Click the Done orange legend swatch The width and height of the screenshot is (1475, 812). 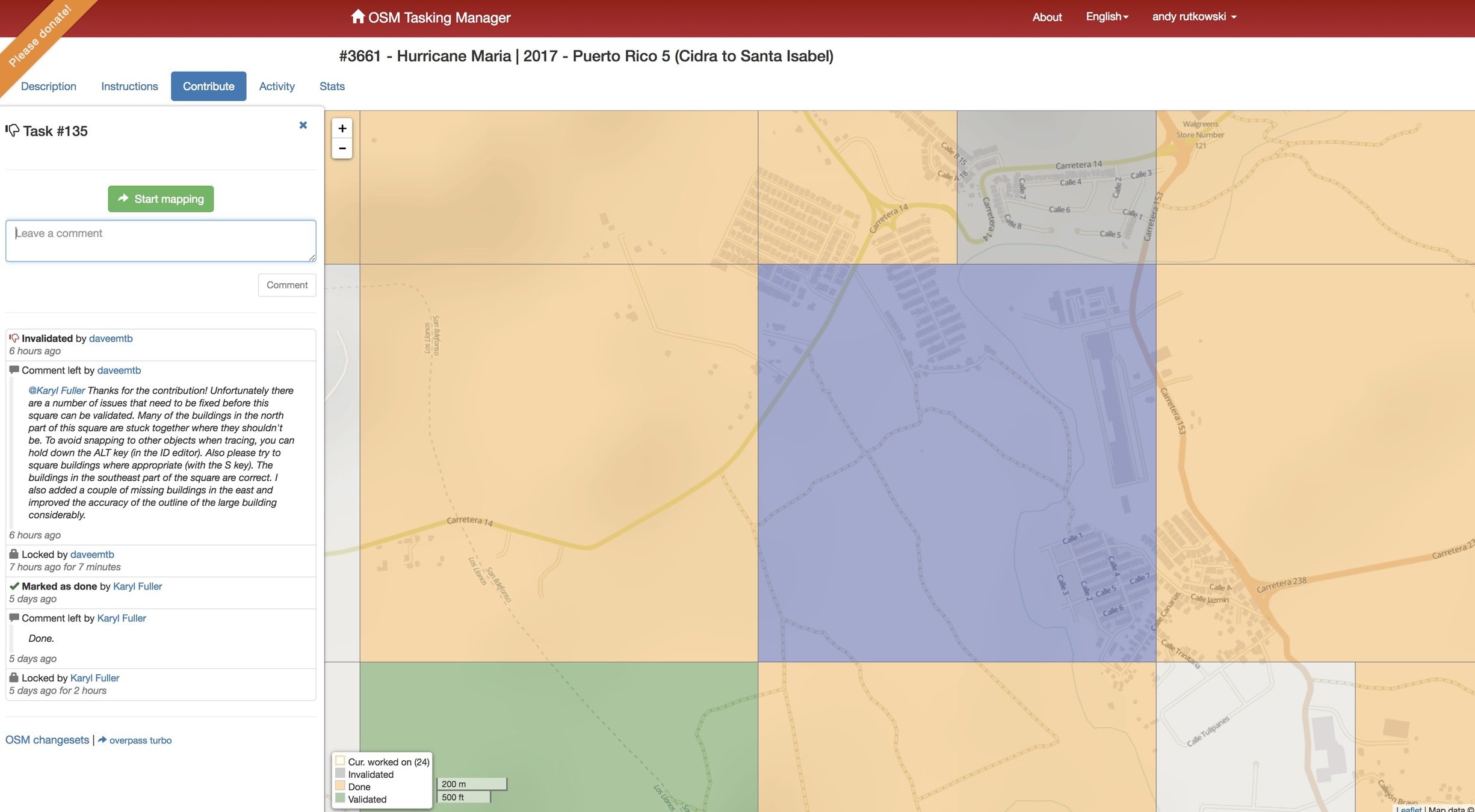point(341,786)
